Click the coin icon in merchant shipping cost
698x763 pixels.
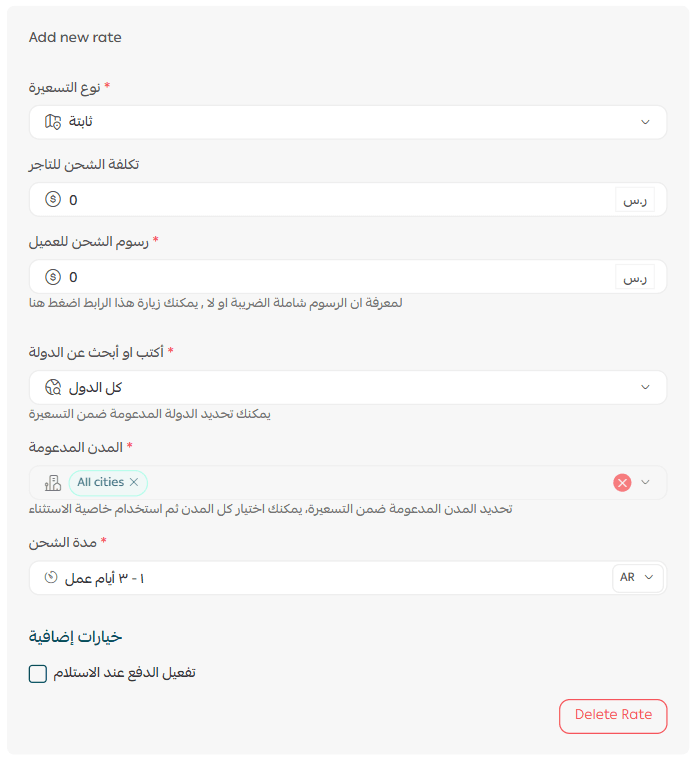point(53,200)
